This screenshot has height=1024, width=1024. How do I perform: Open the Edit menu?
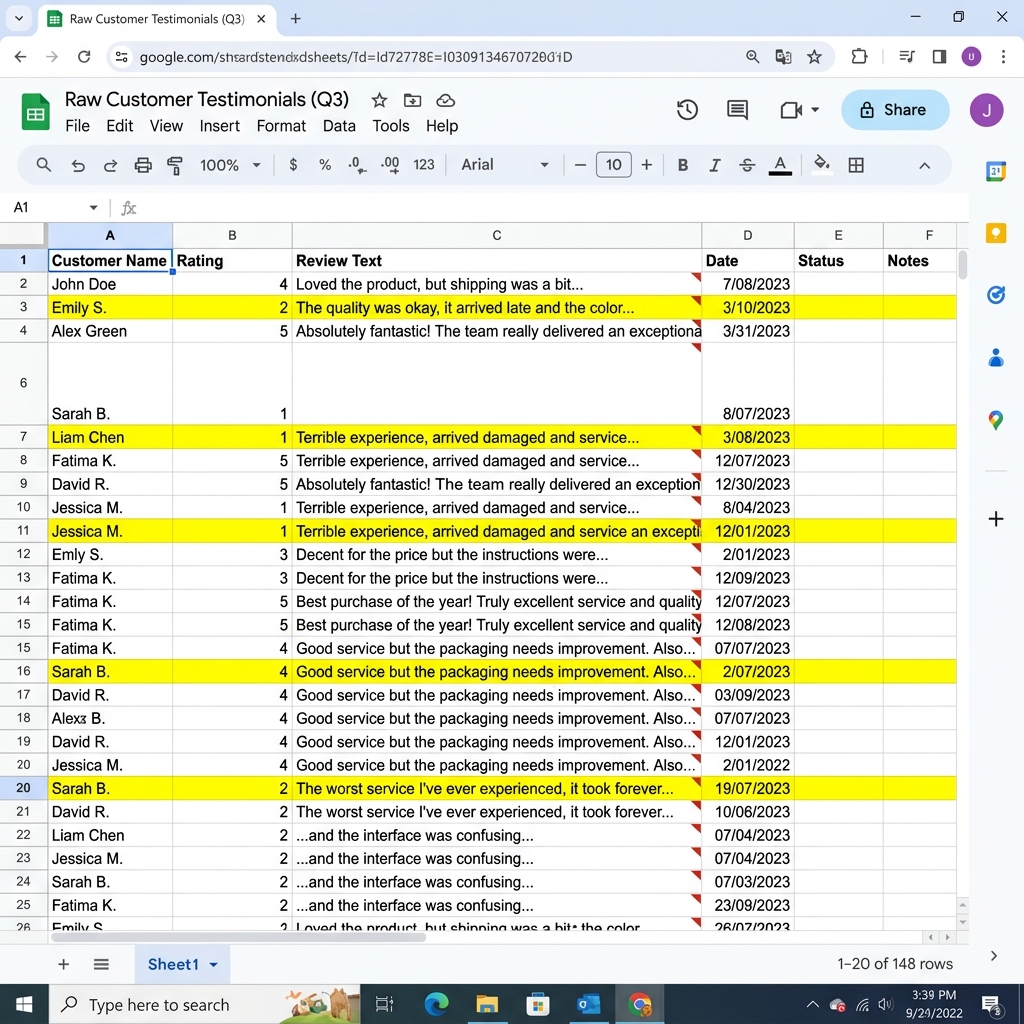(x=120, y=126)
